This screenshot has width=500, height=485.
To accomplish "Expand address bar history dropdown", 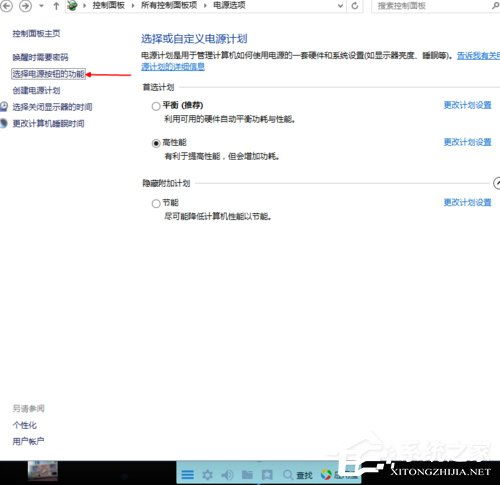I will (x=340, y=6).
